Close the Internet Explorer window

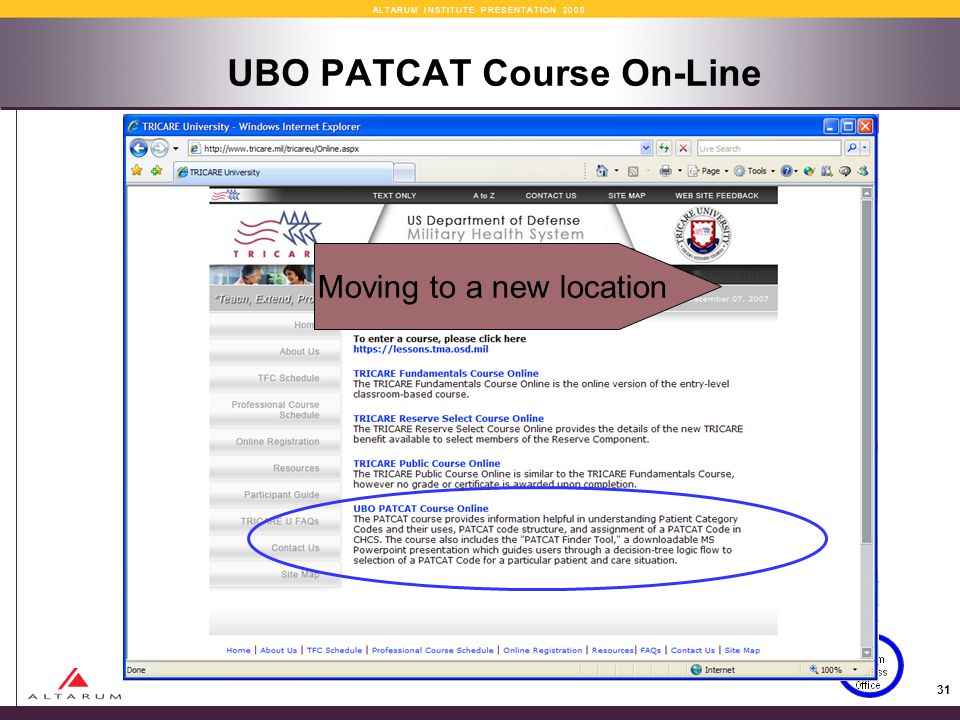coord(865,126)
